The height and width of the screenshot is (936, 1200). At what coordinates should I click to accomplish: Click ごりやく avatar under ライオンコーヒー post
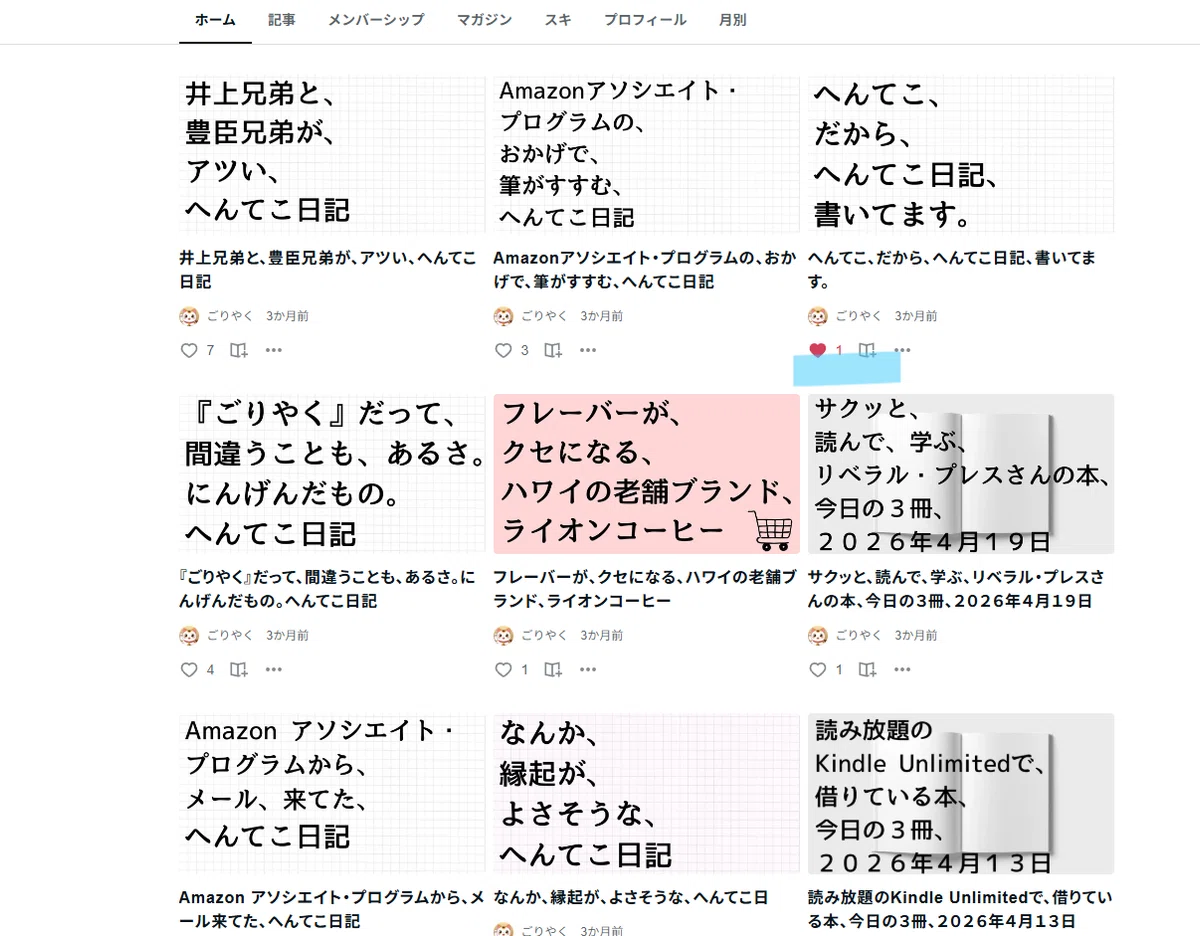[x=503, y=635]
